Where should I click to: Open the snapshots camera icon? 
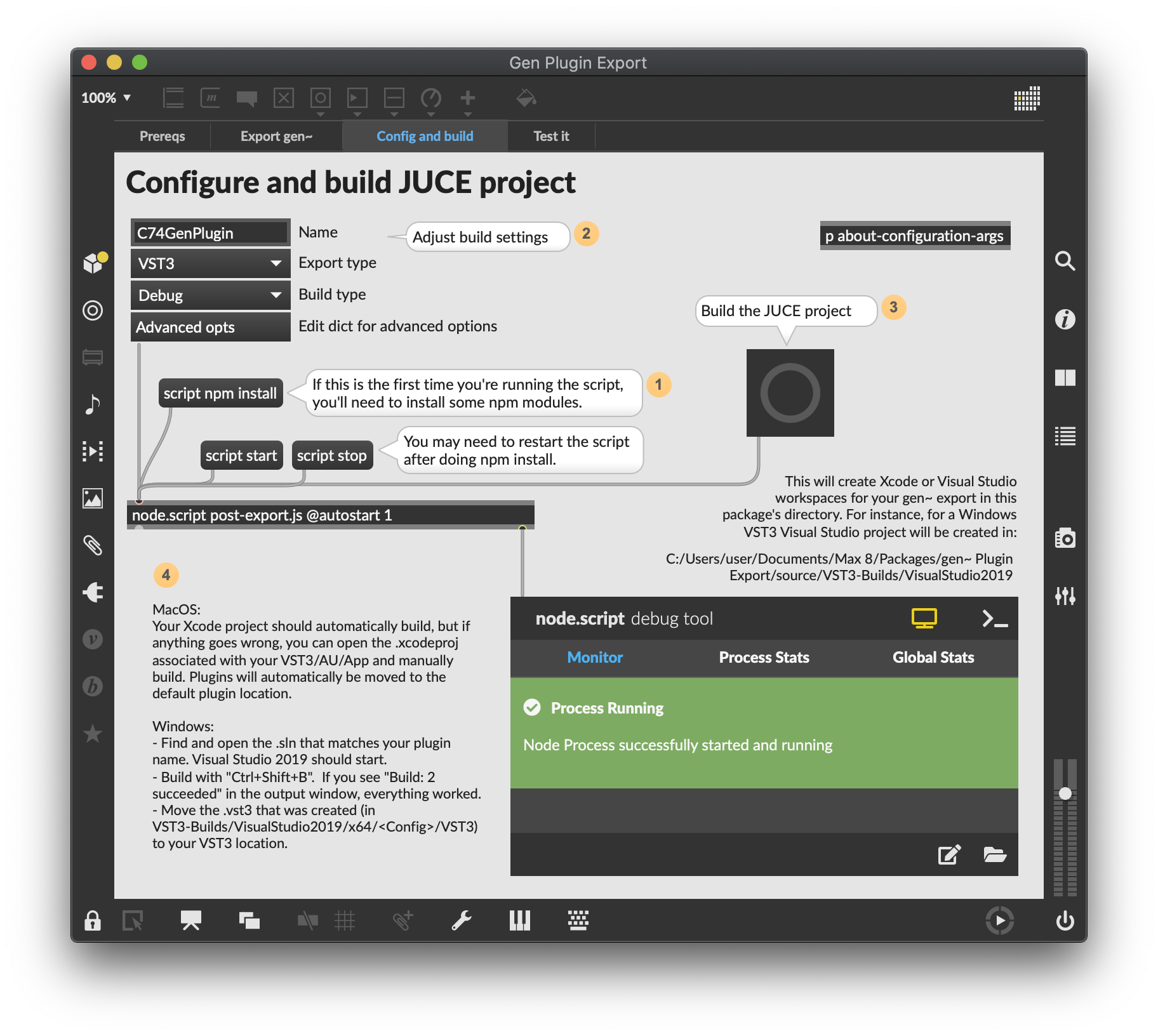[1065, 538]
